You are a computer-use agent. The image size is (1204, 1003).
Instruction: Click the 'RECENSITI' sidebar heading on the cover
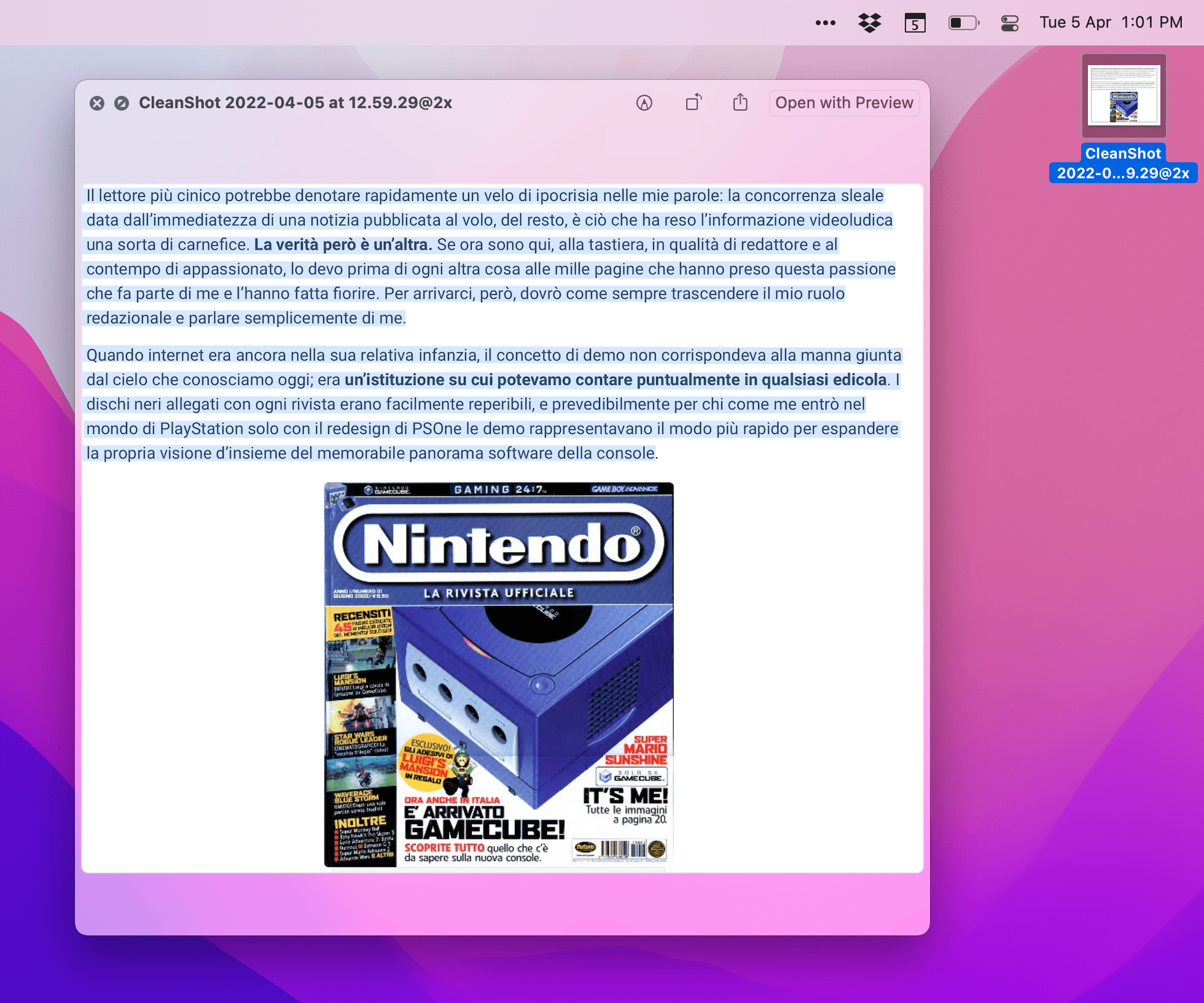pyautogui.click(x=362, y=615)
